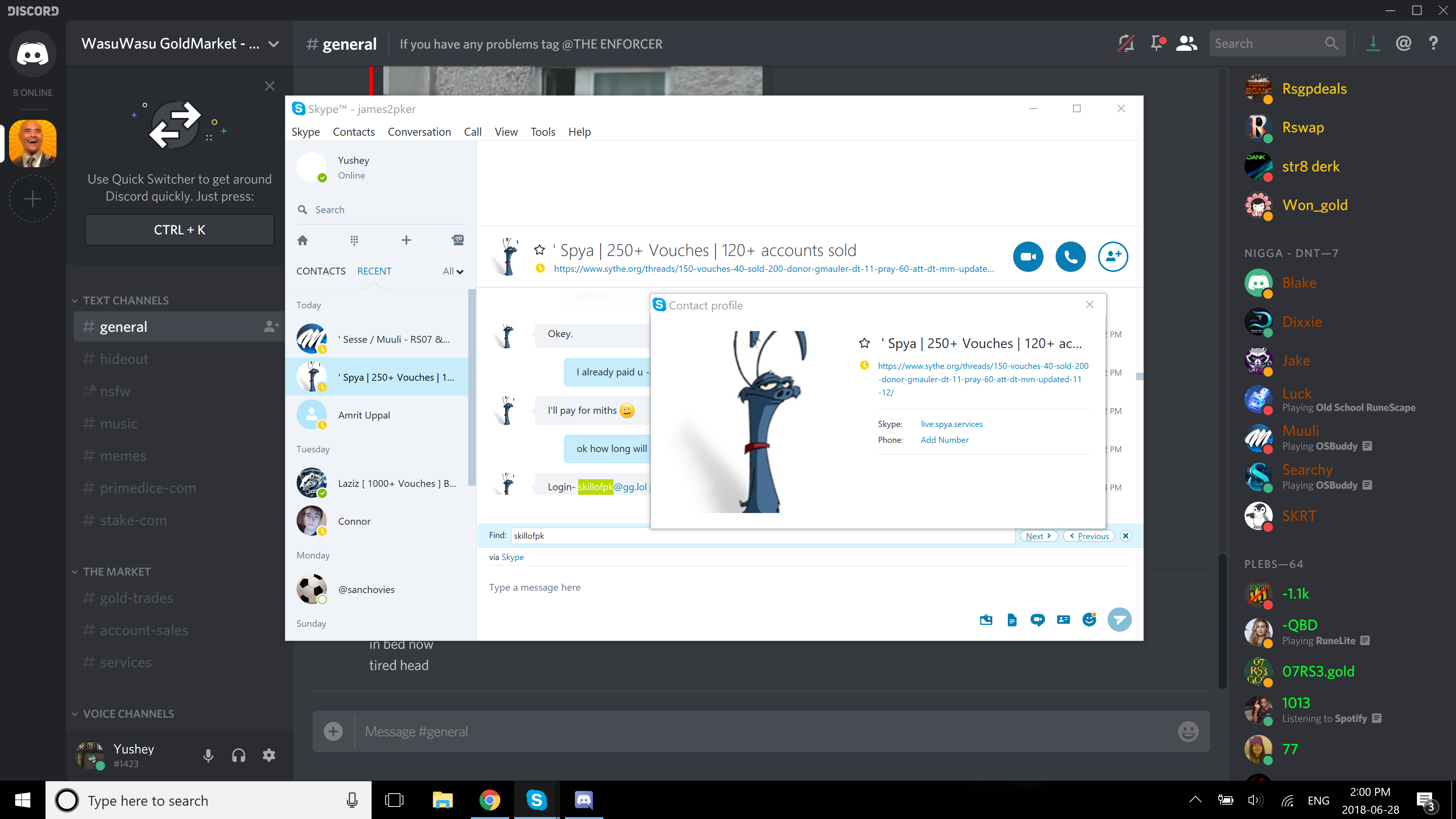Click the Add Number link
Screen dimensions: 1456x819
point(944,440)
